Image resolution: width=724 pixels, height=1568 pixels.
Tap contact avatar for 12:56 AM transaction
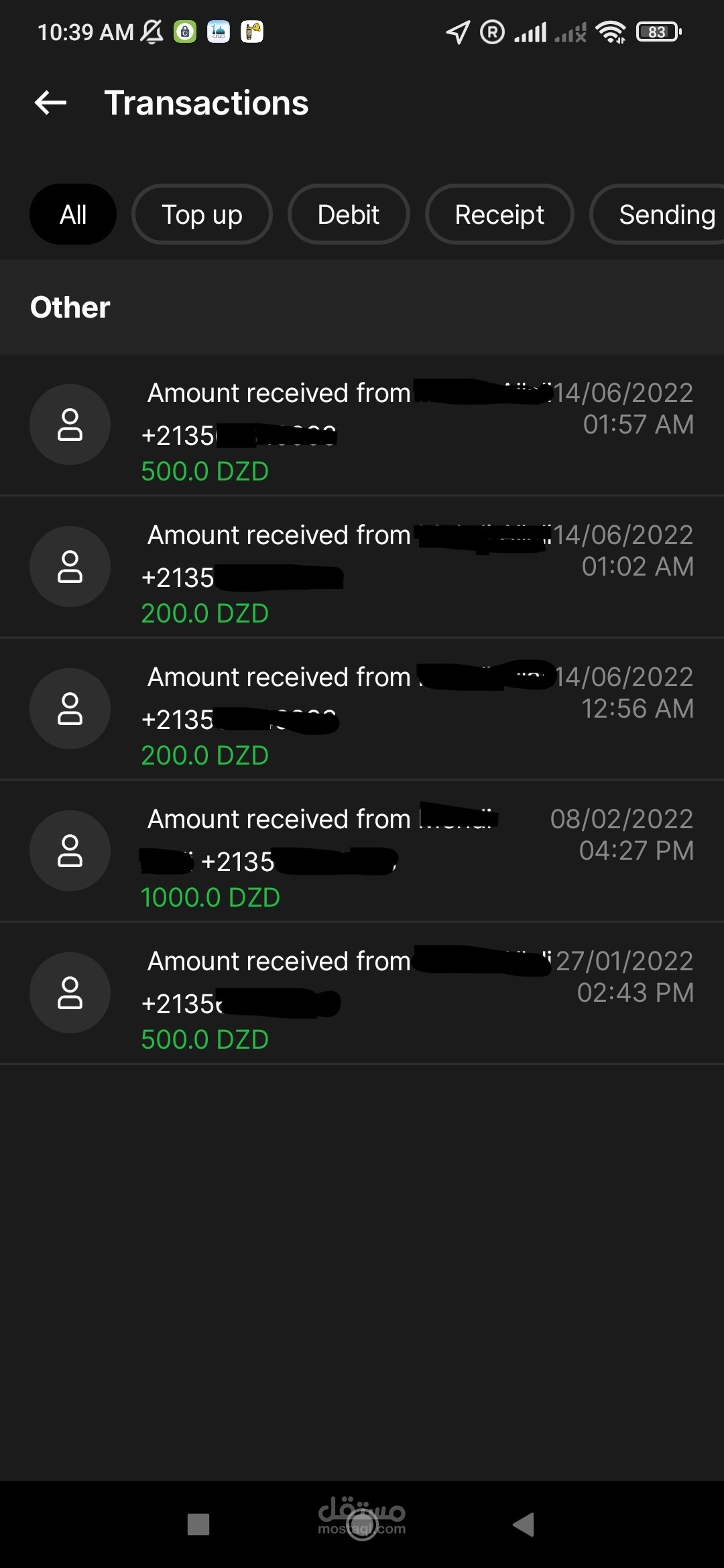pyautogui.click(x=70, y=709)
